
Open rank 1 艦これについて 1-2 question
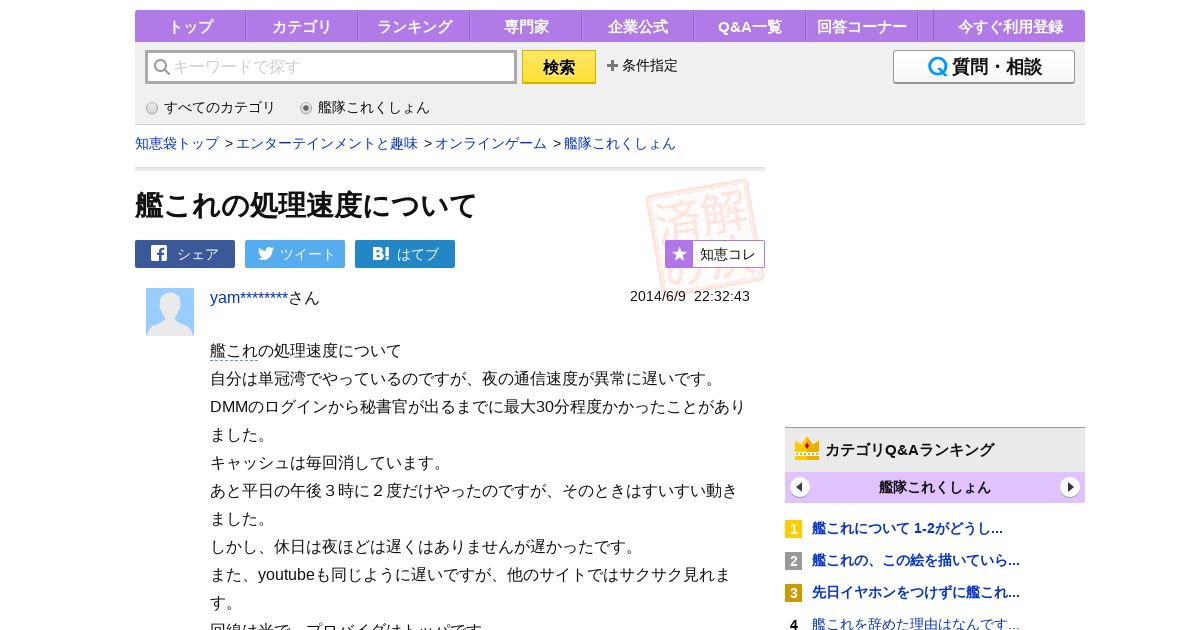[x=907, y=528]
